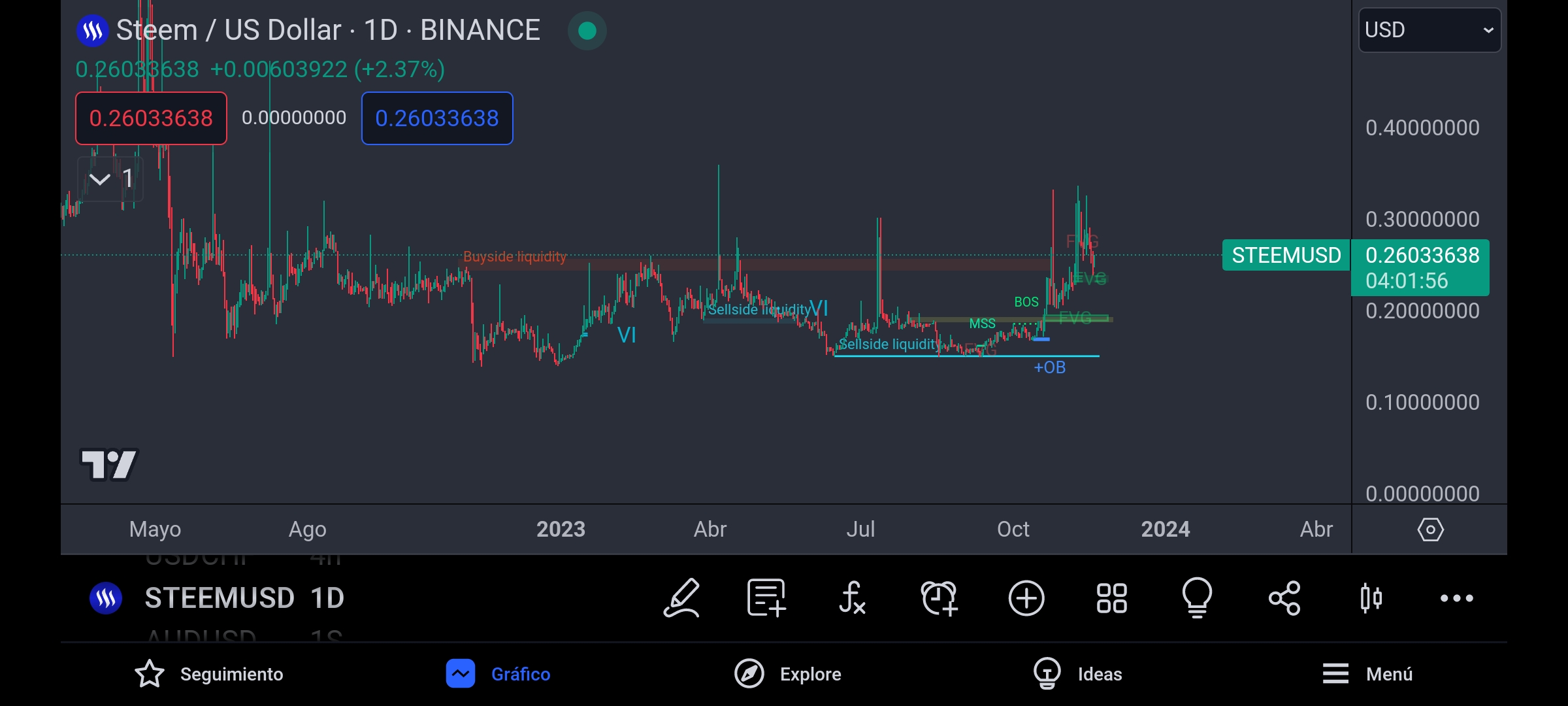Open the Menú tab
The image size is (1568, 706).
tap(1367, 674)
